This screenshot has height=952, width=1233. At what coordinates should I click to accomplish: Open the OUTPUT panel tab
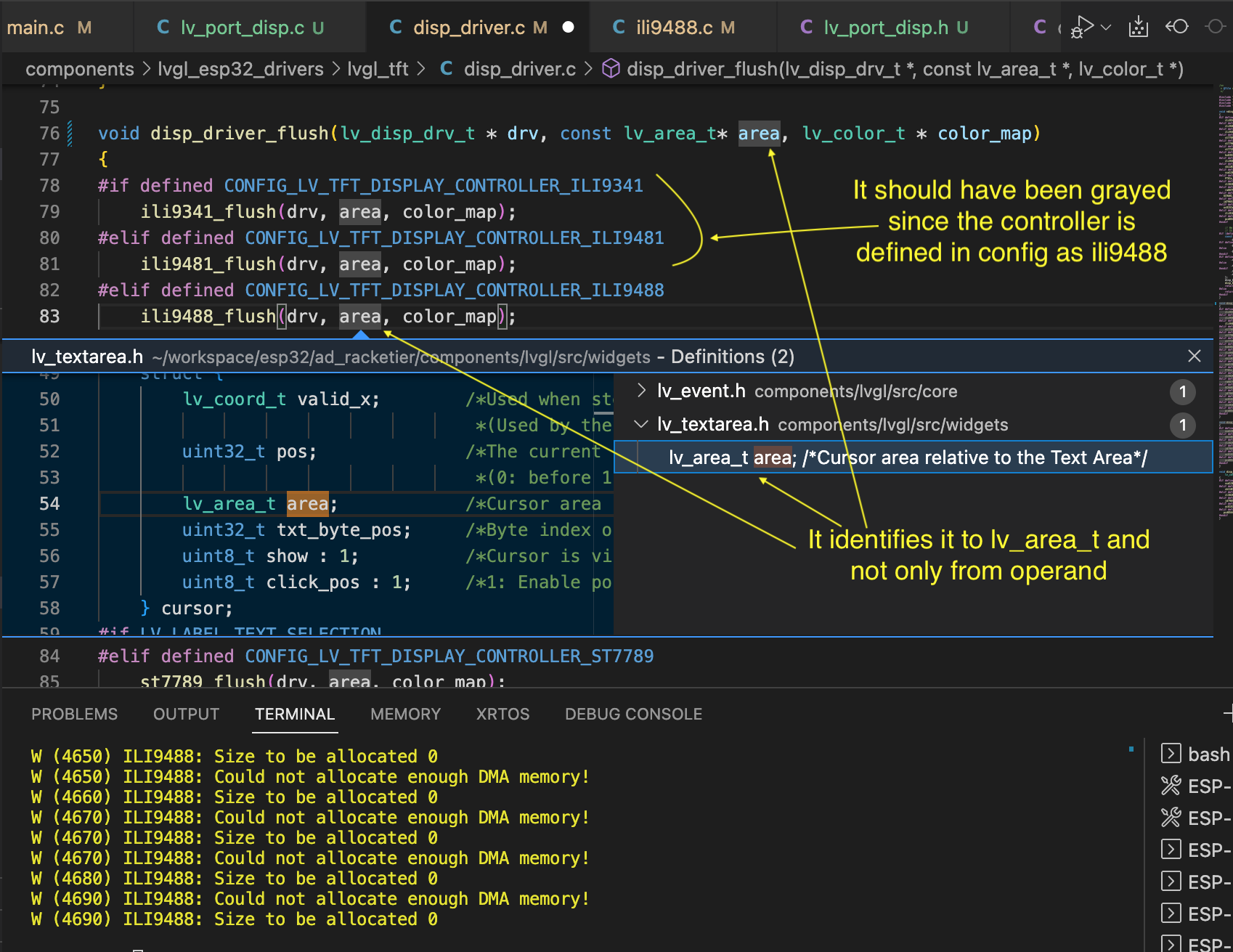(x=186, y=714)
